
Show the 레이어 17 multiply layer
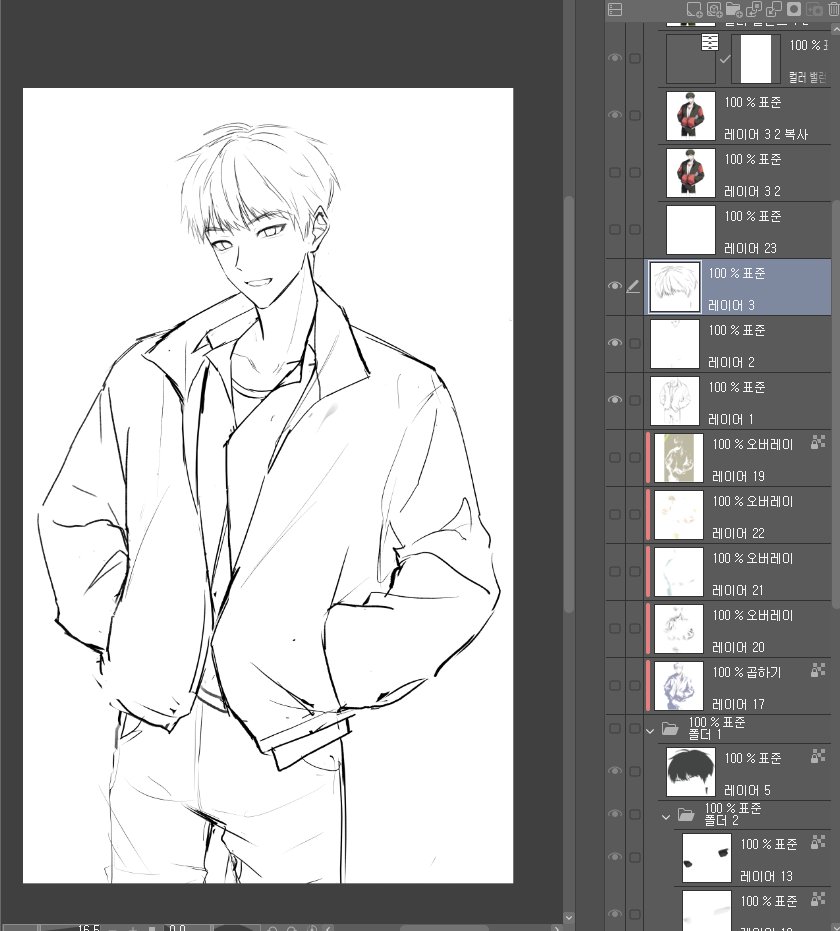pyautogui.click(x=615, y=685)
